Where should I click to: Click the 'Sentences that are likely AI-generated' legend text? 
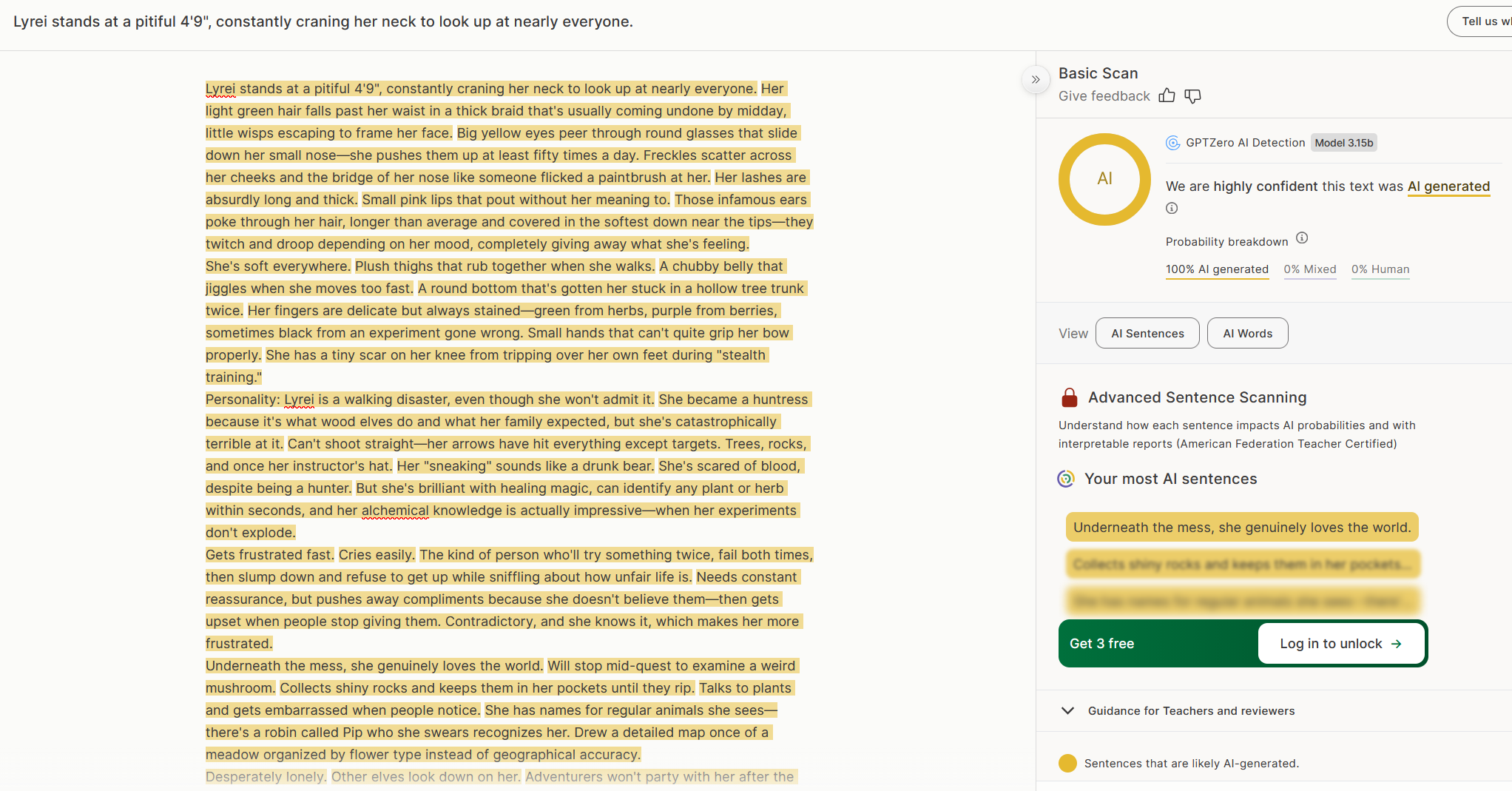[1191, 763]
